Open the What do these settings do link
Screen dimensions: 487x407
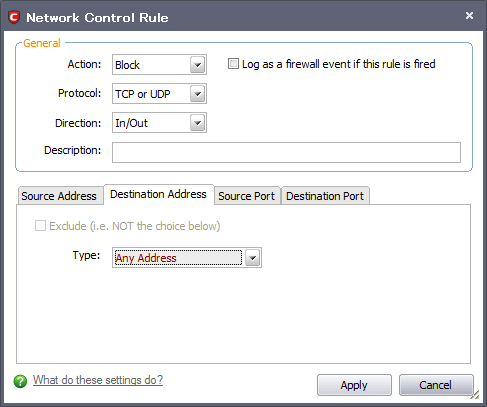(x=98, y=380)
